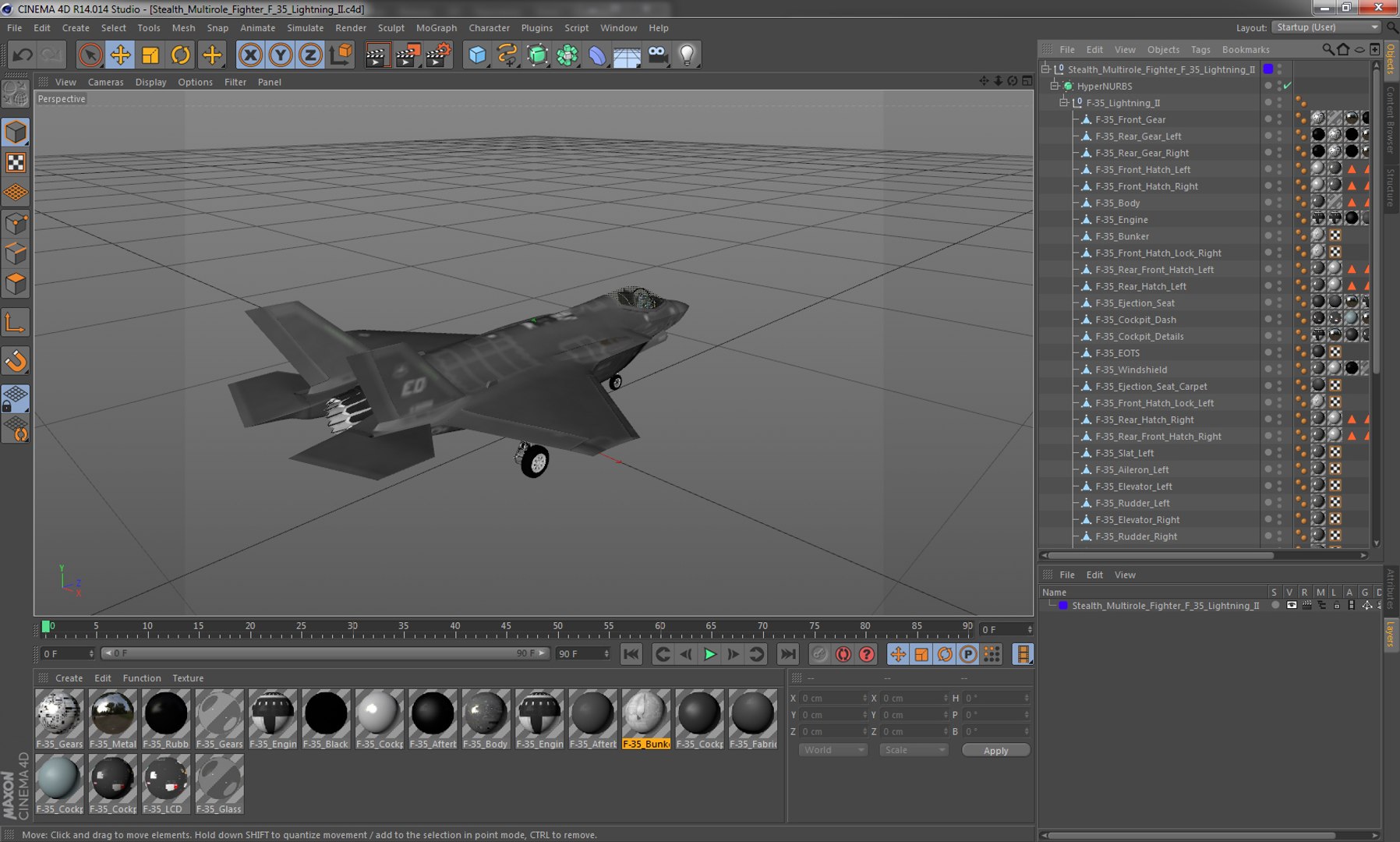Toggle Z axis lock
Screen dimensions: 1400x842
coord(310,55)
